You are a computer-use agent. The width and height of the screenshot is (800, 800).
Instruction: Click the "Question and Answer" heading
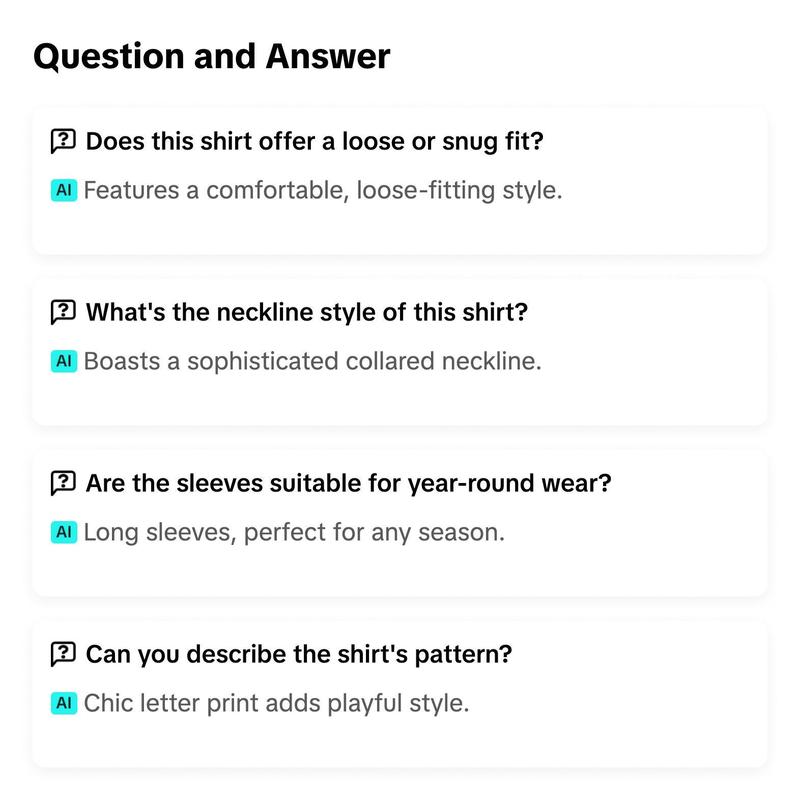pos(212,56)
